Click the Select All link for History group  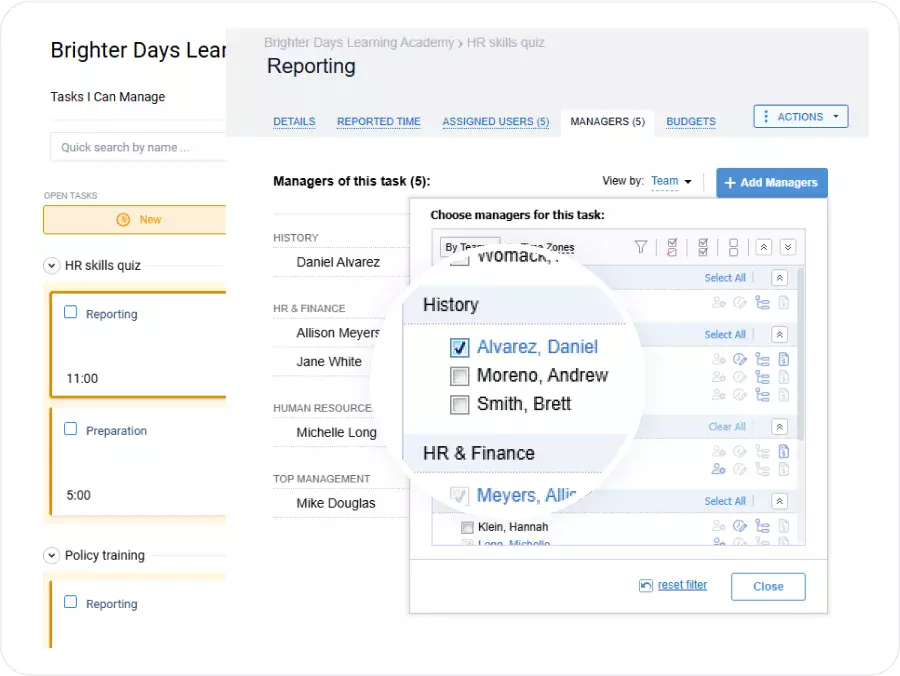[x=725, y=334]
